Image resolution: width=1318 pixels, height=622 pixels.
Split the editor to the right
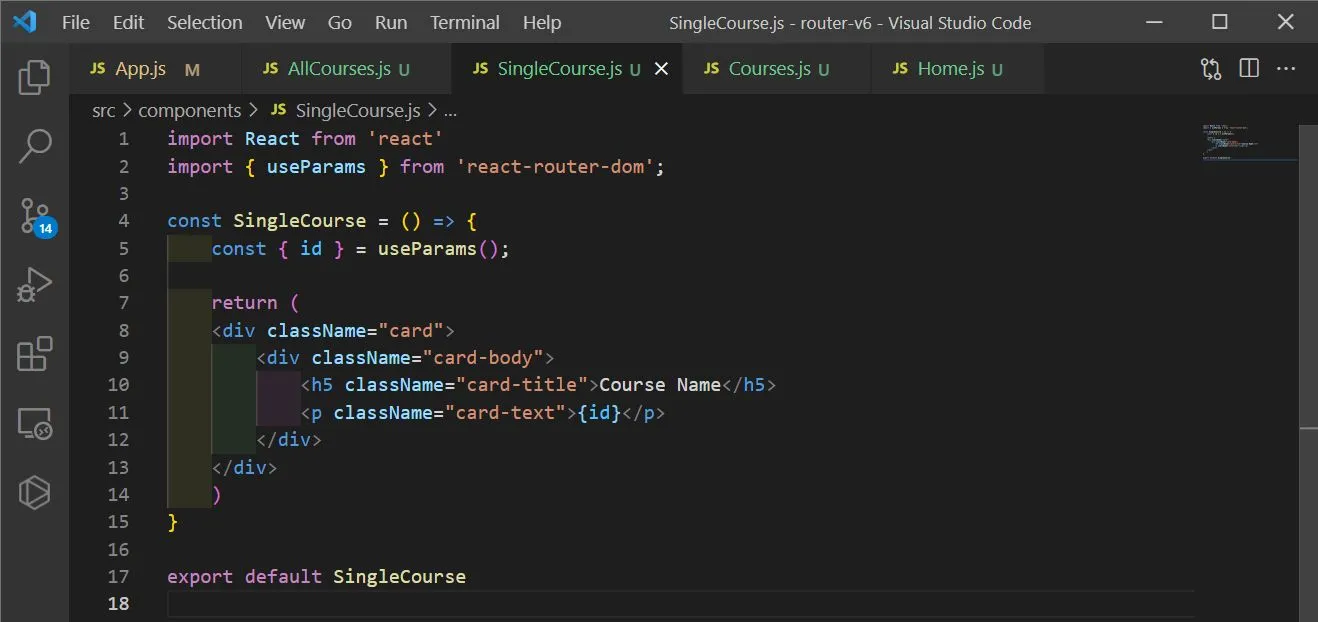pyautogui.click(x=1249, y=69)
